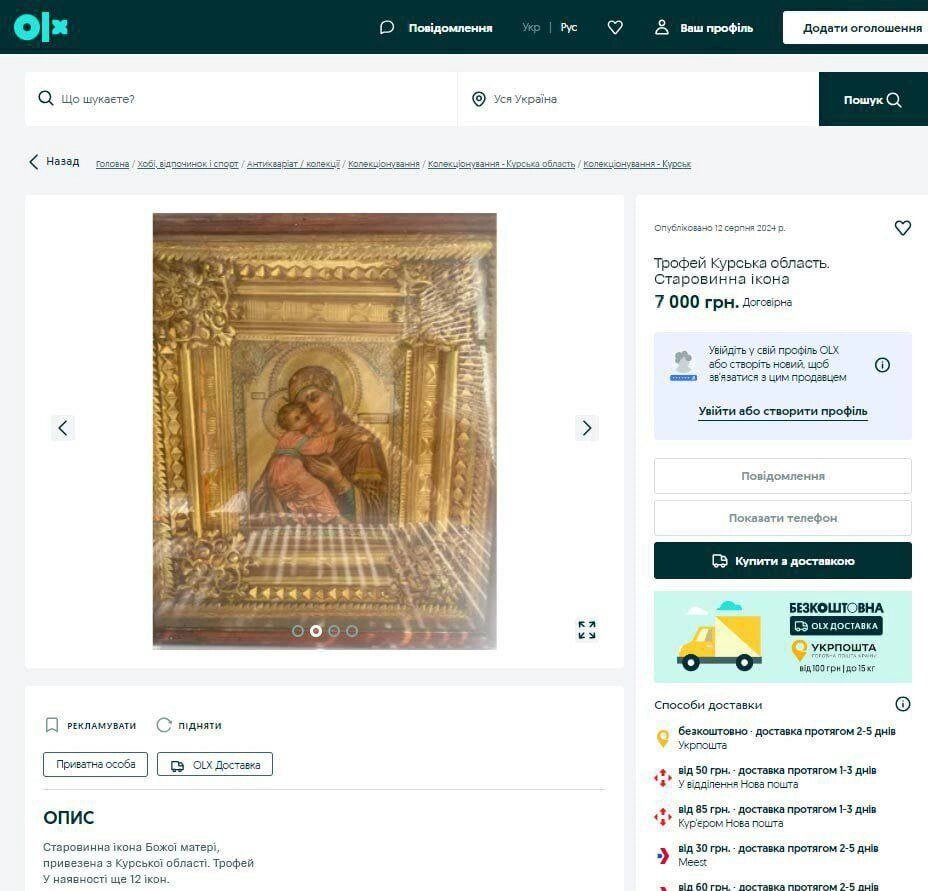The width and height of the screenshot is (928, 891).
Task: Click the Укрпошта delivery pin icon
Action: pos(663,738)
